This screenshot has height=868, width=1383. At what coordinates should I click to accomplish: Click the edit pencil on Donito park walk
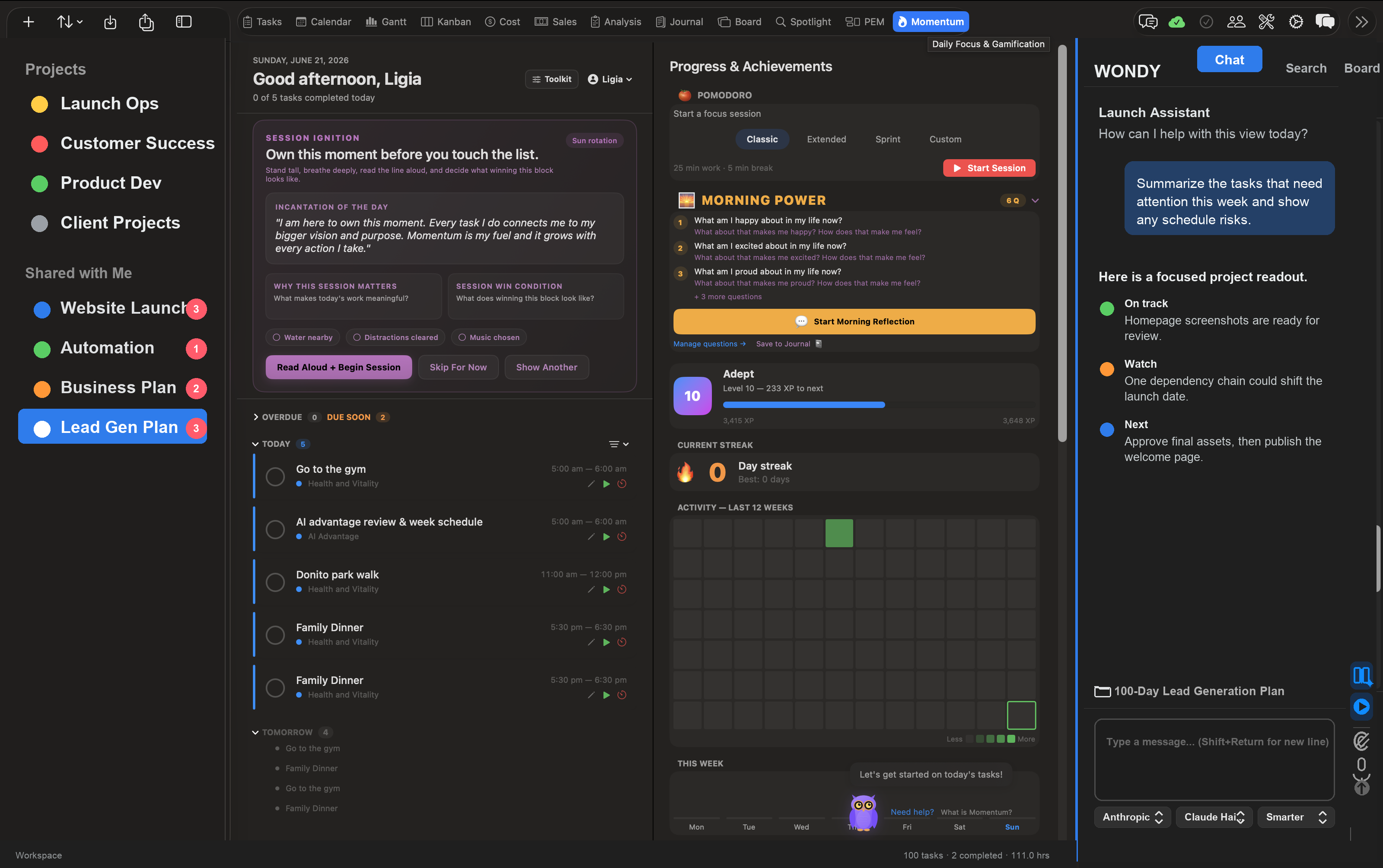coord(591,590)
